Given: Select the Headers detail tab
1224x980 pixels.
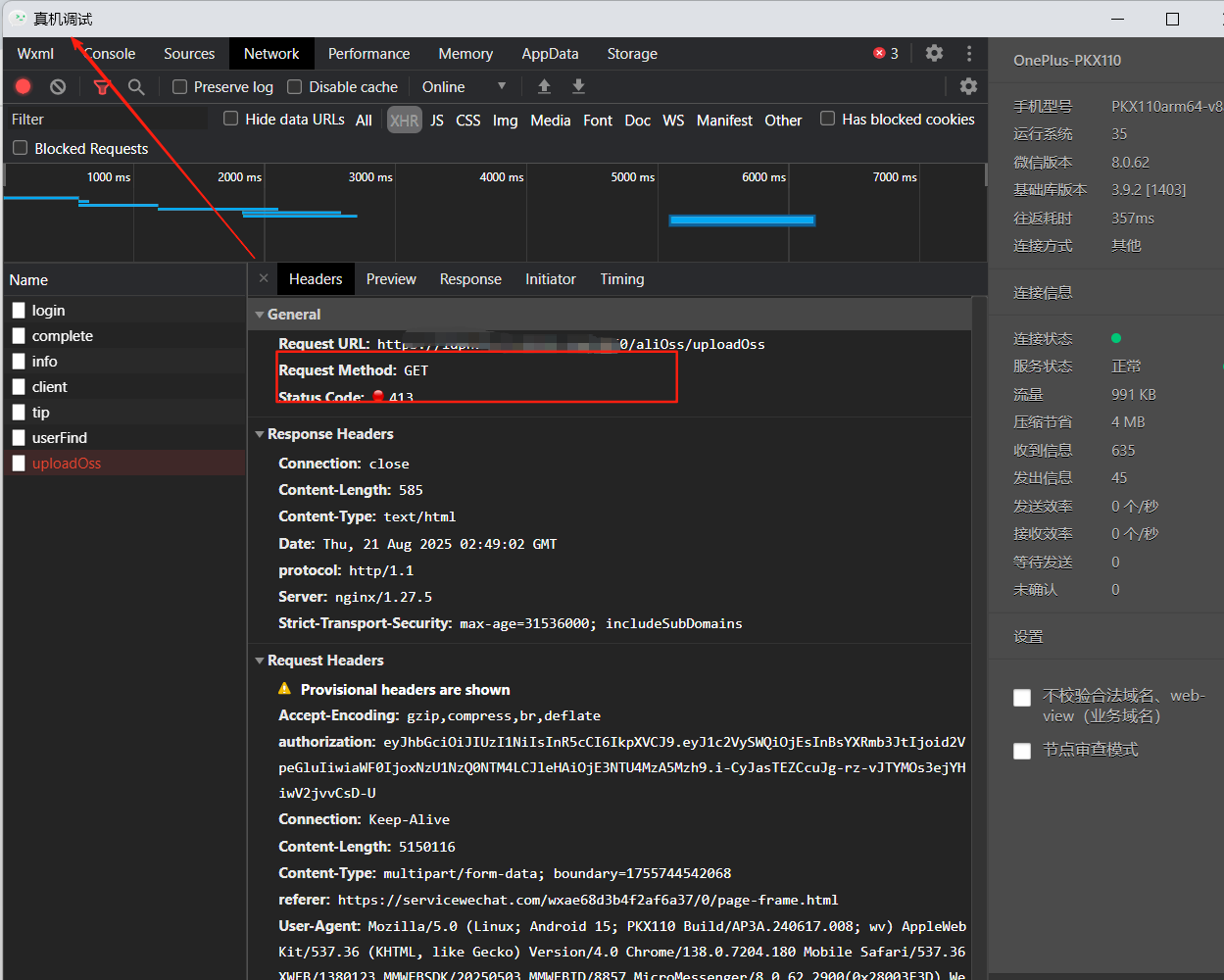Looking at the screenshot, I should click(316, 279).
